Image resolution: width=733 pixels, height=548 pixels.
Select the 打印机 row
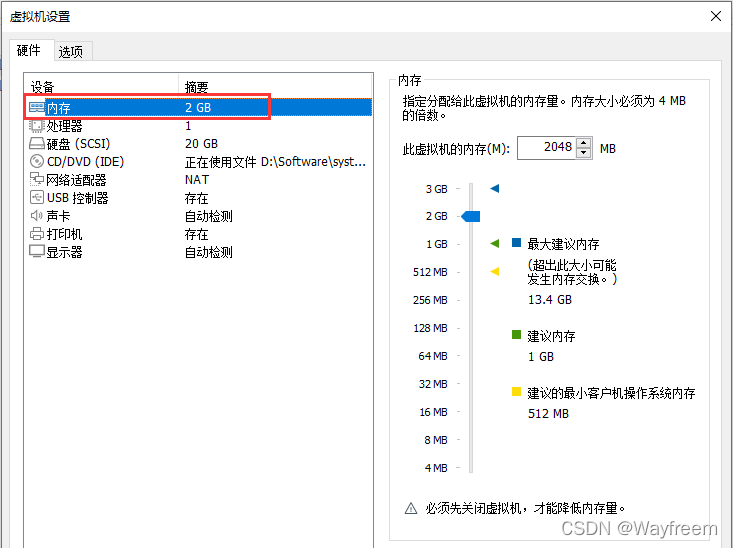[198, 234]
